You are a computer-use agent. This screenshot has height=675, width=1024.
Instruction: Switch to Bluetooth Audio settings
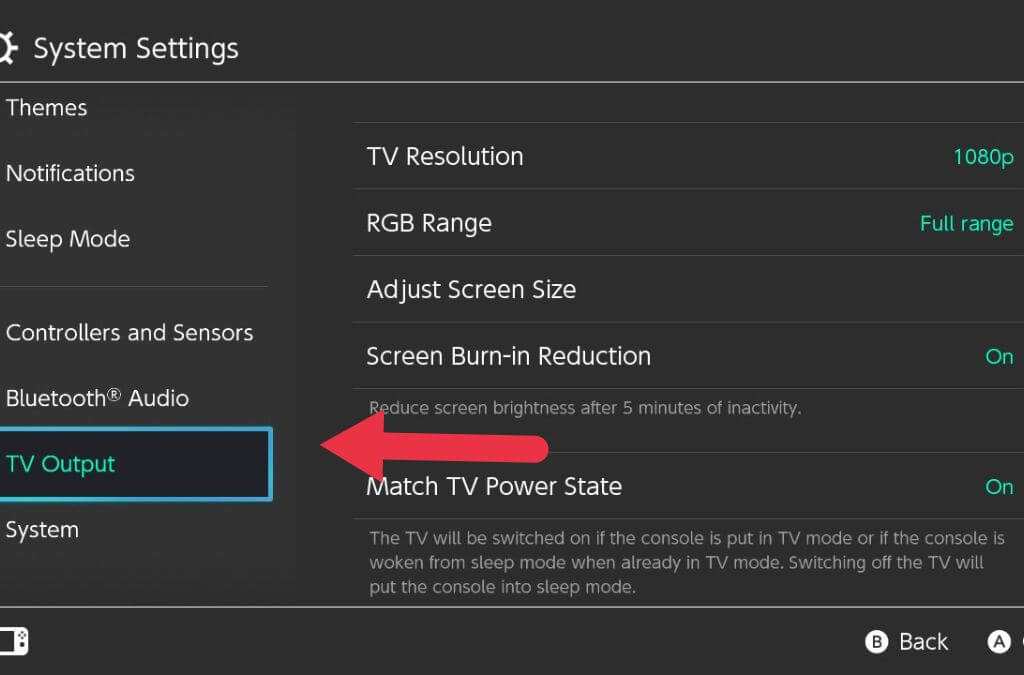[x=97, y=398]
